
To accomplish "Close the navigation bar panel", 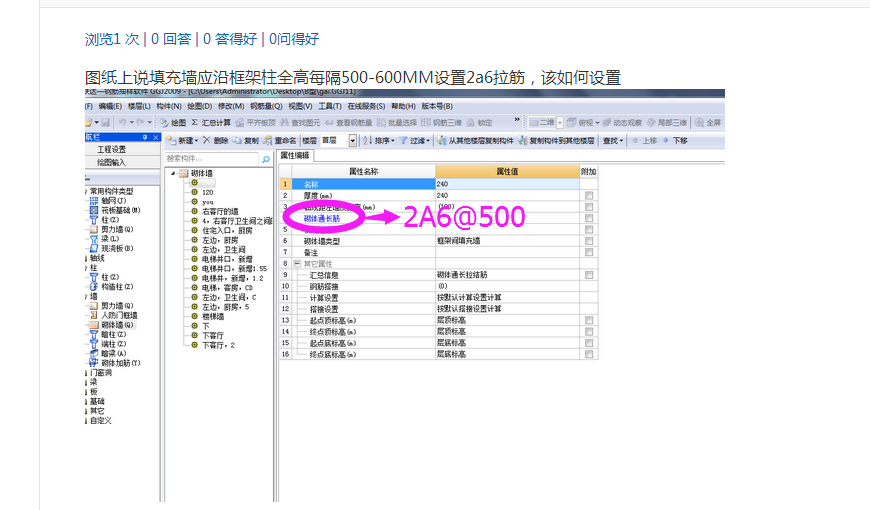I will tap(155, 137).
